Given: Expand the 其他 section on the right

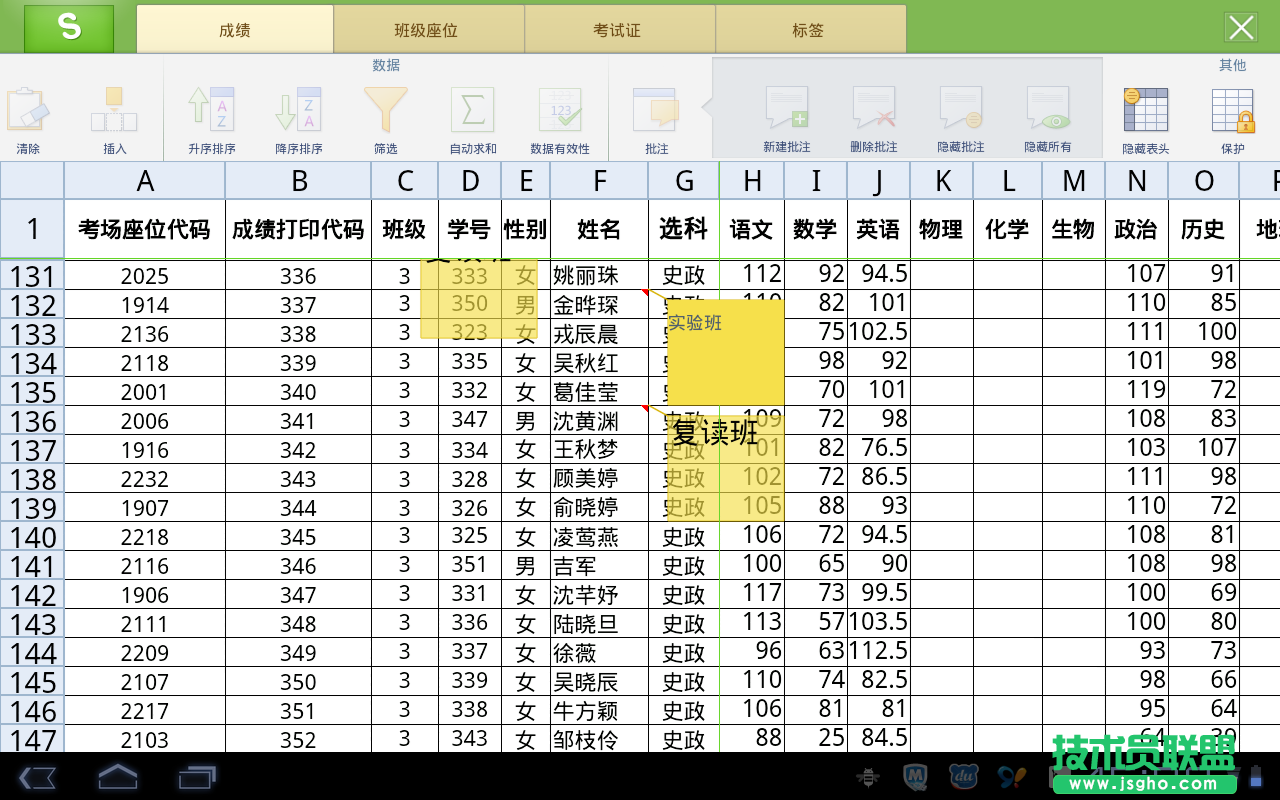Looking at the screenshot, I should (x=1231, y=65).
